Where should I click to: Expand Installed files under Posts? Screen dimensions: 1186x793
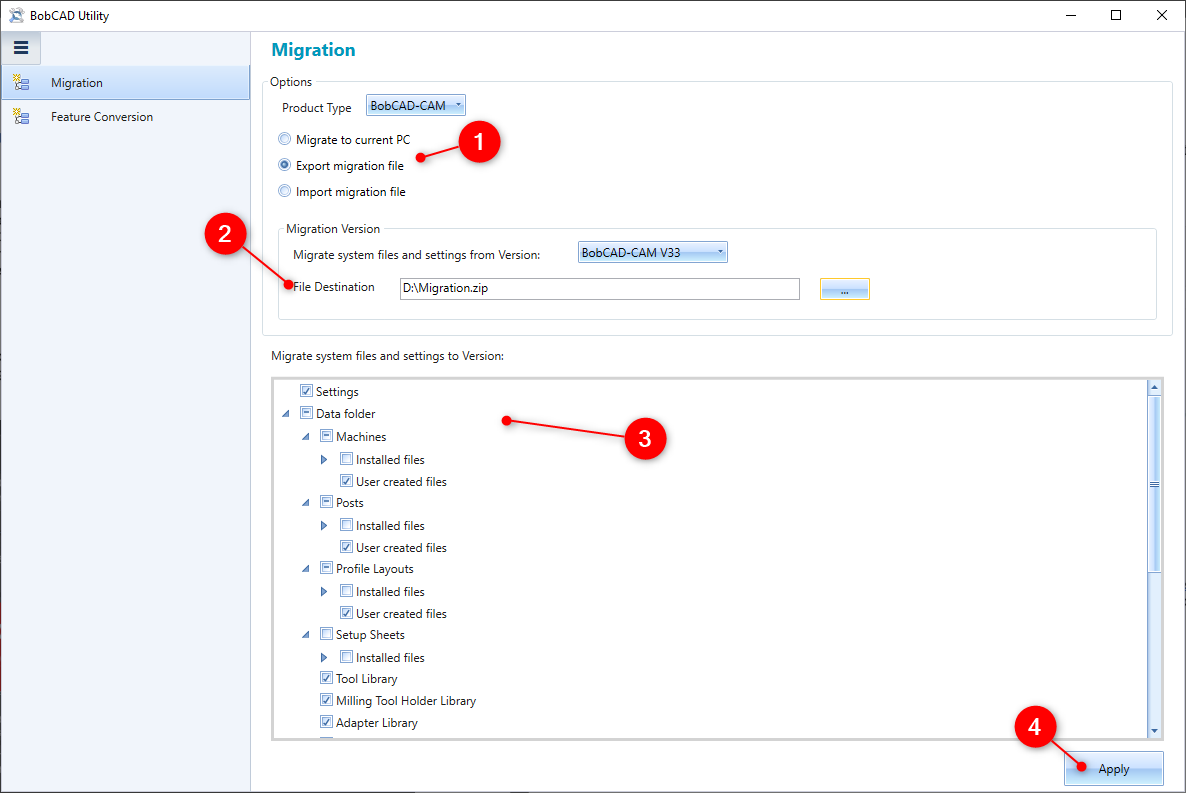324,525
